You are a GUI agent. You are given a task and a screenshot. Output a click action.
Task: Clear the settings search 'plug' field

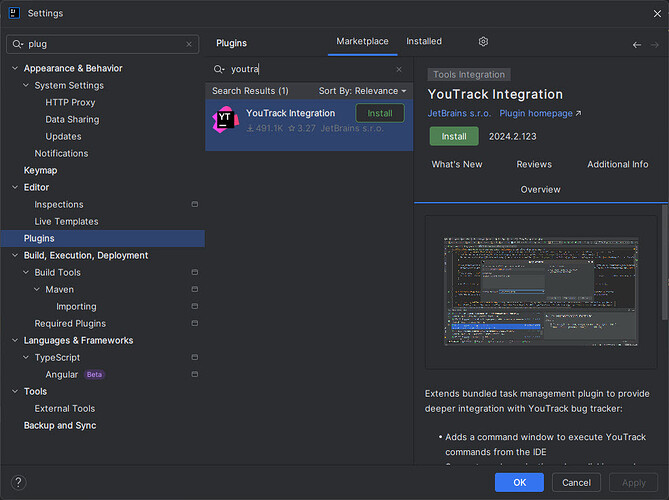(189, 44)
